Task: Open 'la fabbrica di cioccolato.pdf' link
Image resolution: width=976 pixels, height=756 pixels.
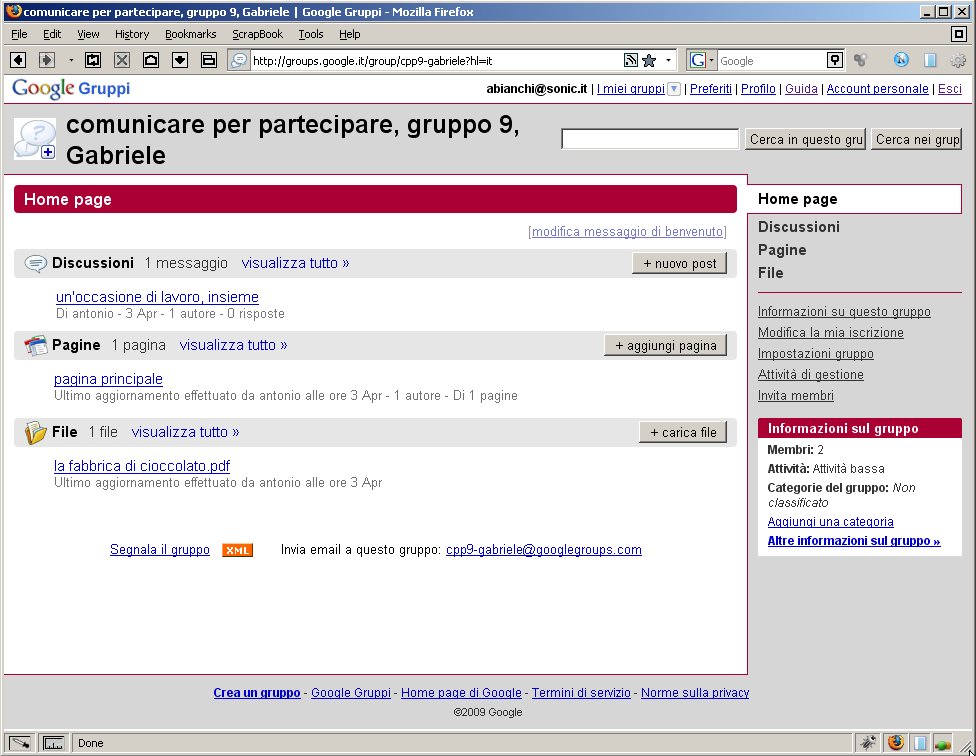Action: click(142, 466)
